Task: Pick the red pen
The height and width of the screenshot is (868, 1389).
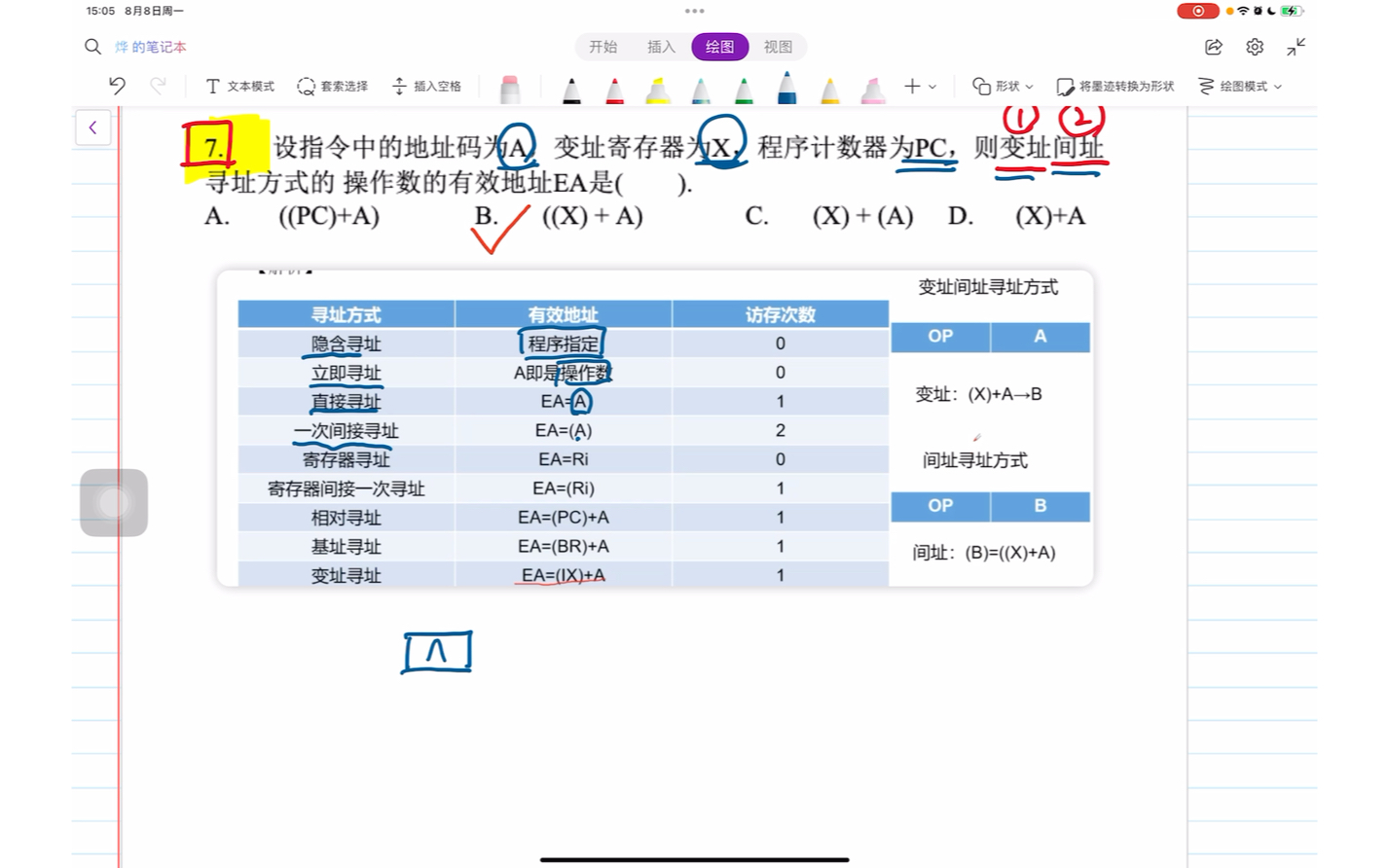Action: coord(614,90)
